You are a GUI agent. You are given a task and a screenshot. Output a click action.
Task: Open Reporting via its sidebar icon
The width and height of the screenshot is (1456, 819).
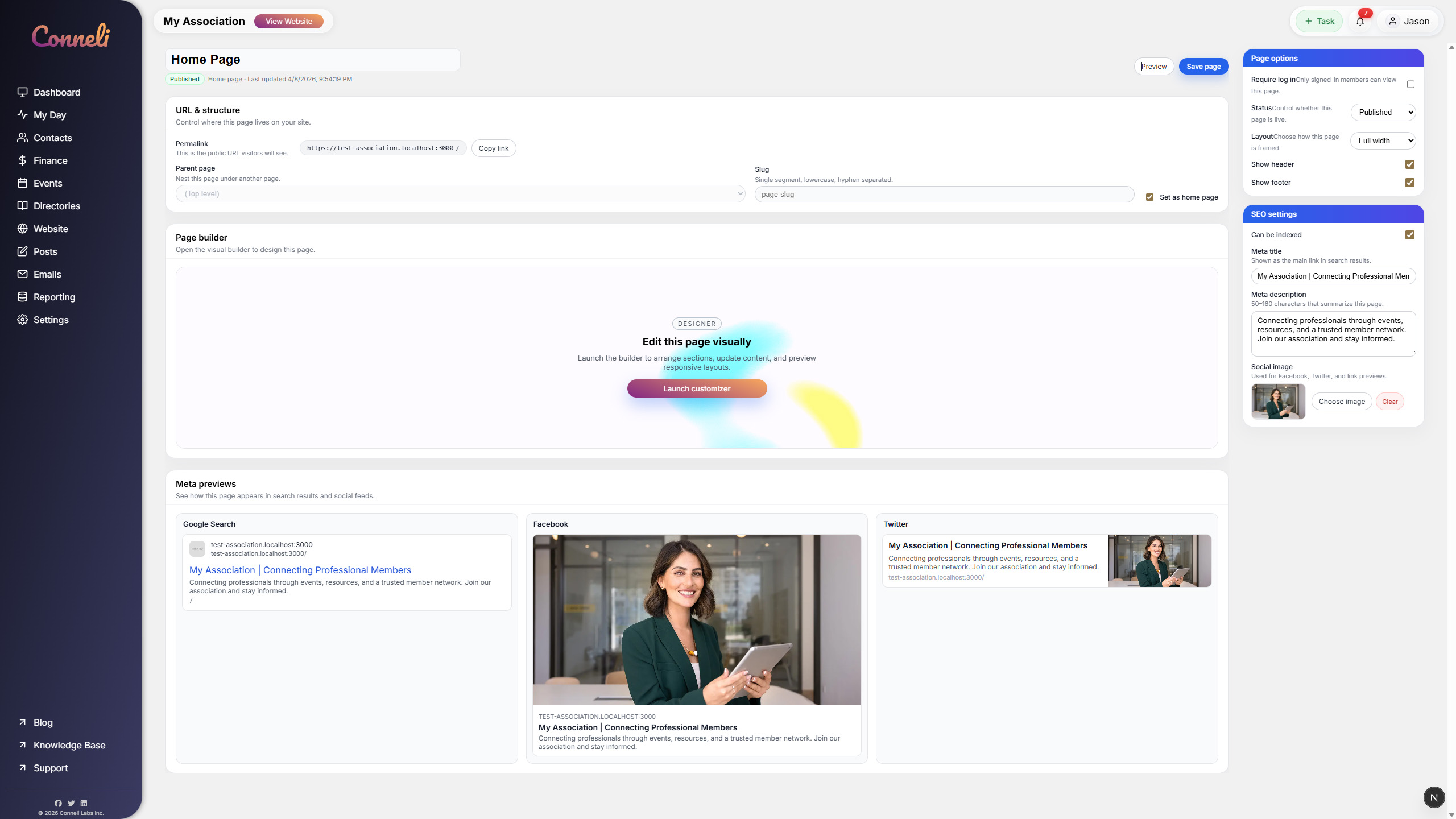[x=23, y=296]
